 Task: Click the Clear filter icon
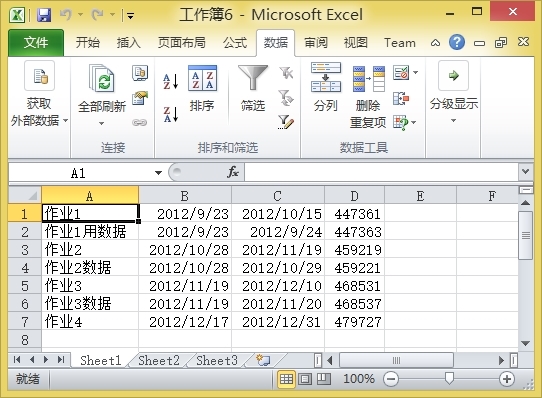tap(287, 73)
